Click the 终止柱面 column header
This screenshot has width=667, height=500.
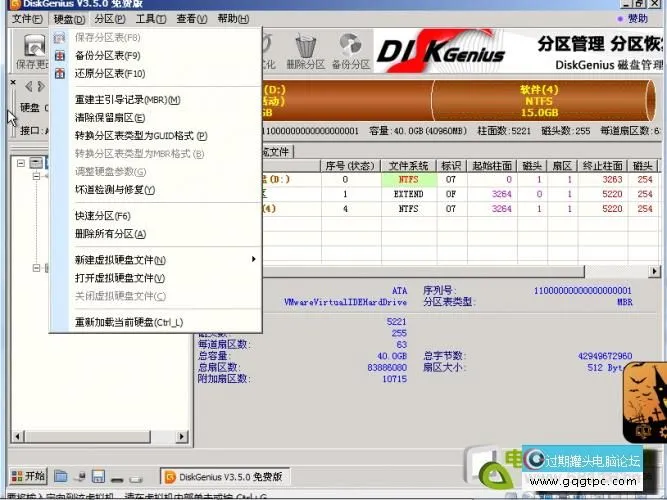pyautogui.click(x=602, y=166)
